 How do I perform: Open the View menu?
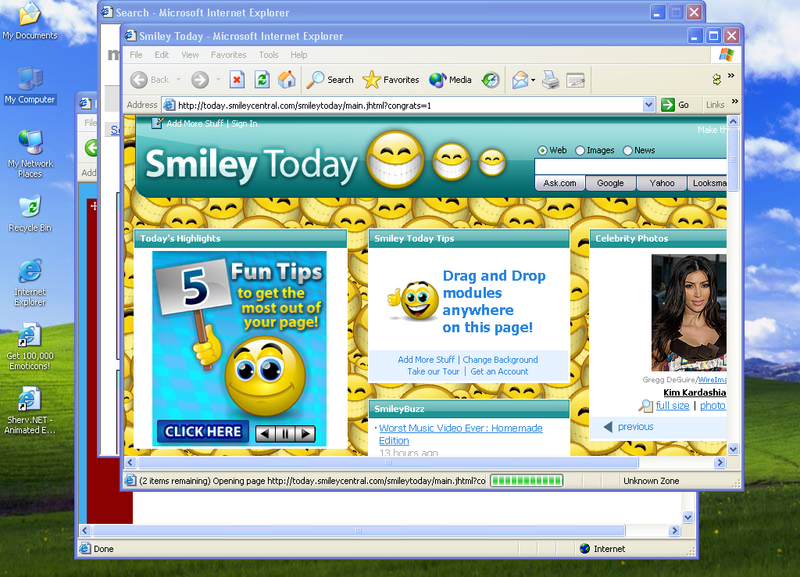coord(190,55)
